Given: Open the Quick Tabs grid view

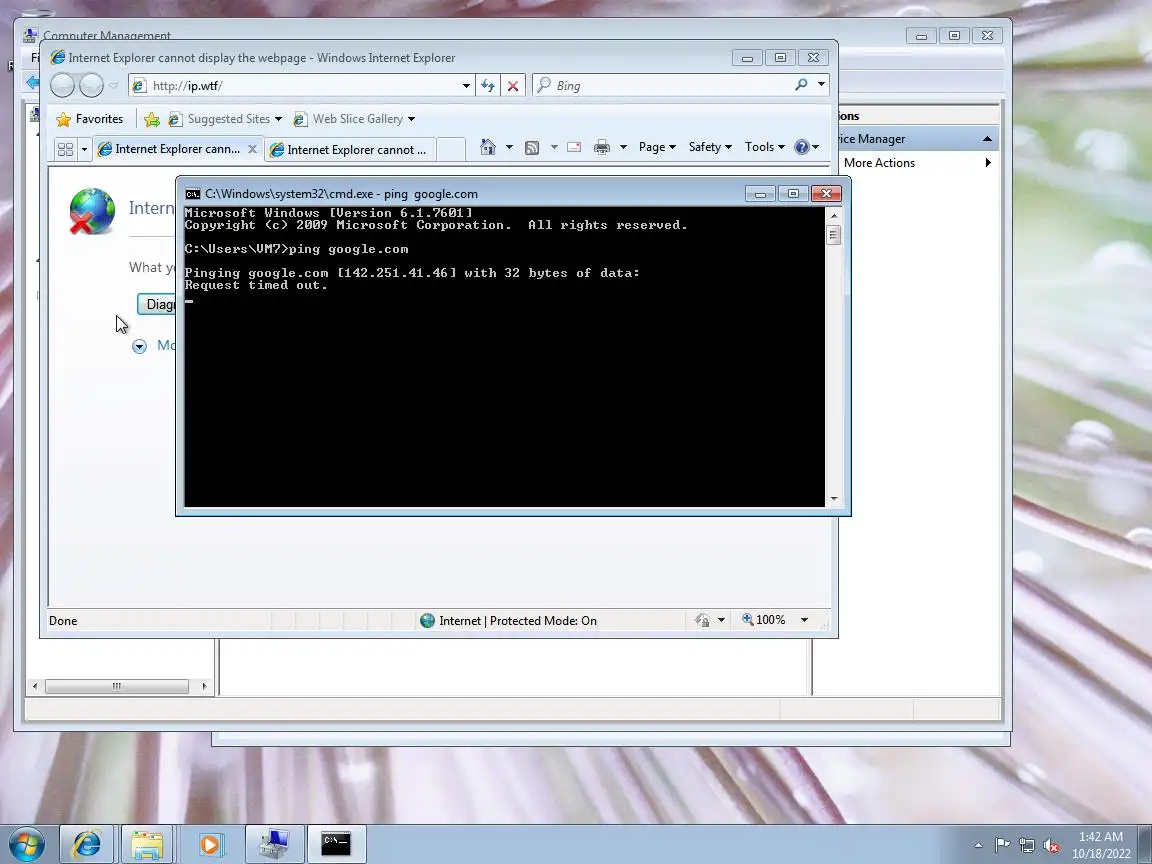Looking at the screenshot, I should (x=65, y=149).
